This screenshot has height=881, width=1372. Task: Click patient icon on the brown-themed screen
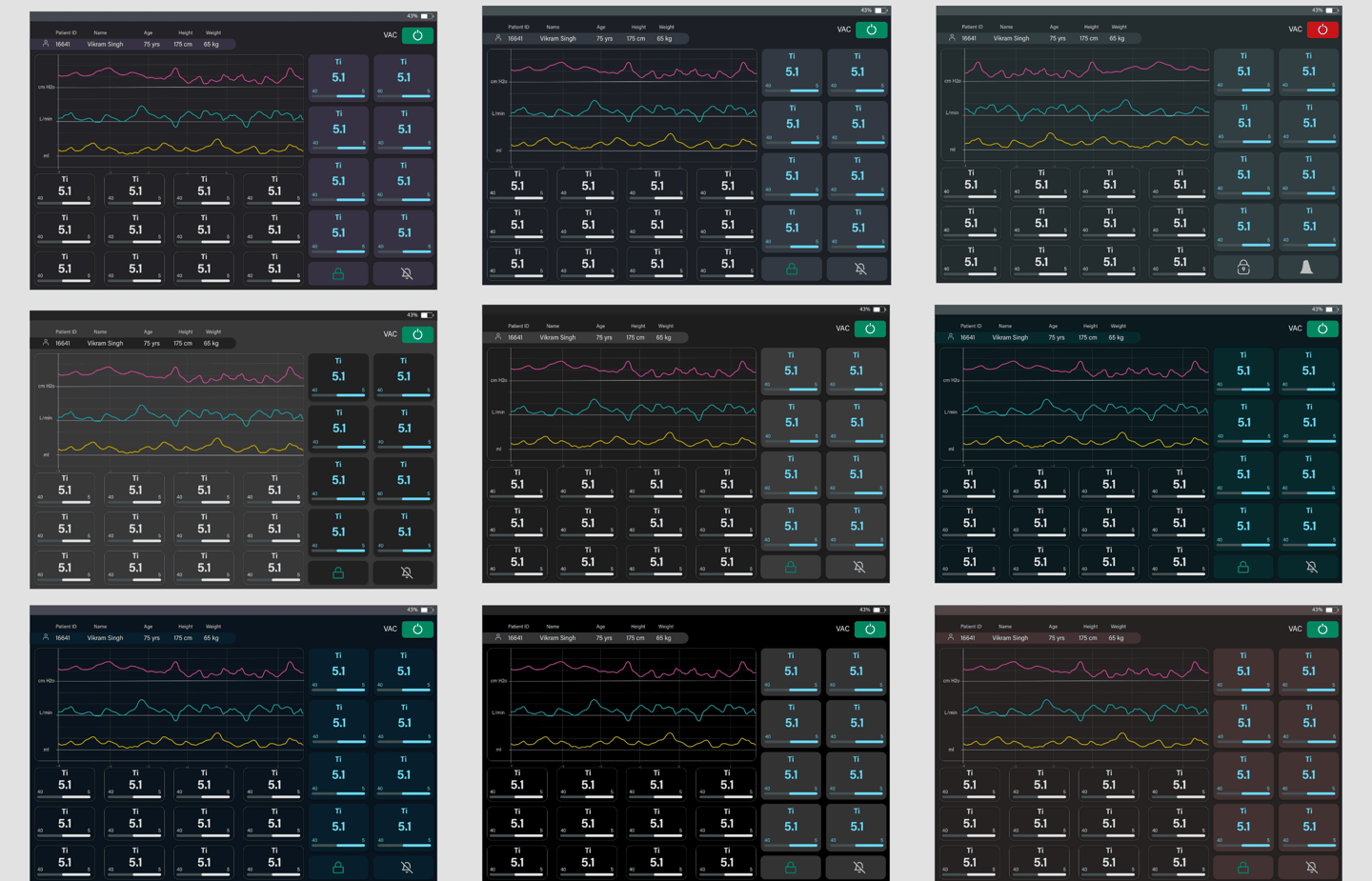coord(950,638)
